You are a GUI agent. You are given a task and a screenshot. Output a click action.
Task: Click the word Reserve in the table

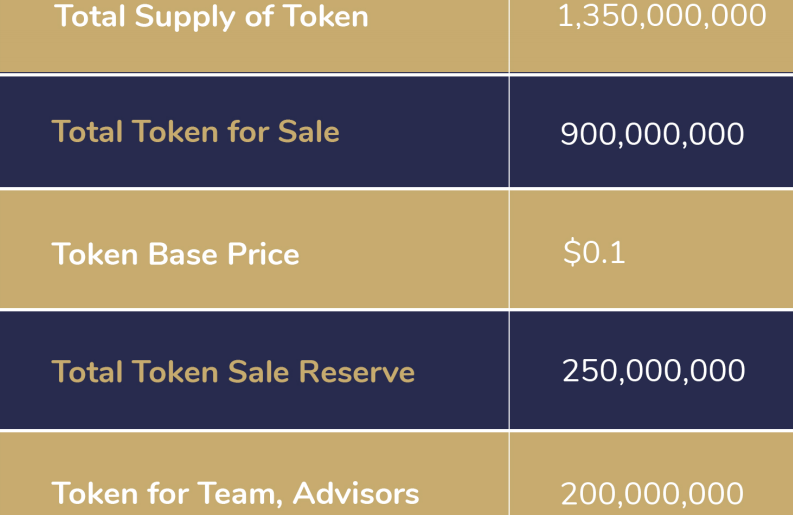click(x=357, y=372)
